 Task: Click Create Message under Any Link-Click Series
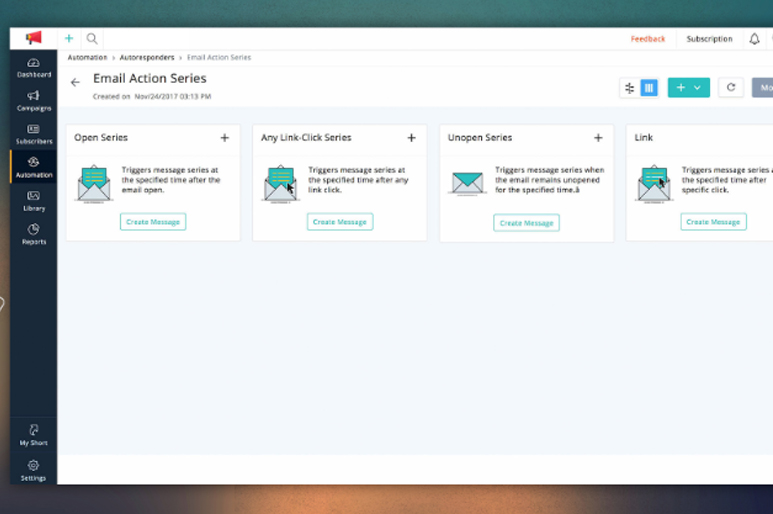339,222
